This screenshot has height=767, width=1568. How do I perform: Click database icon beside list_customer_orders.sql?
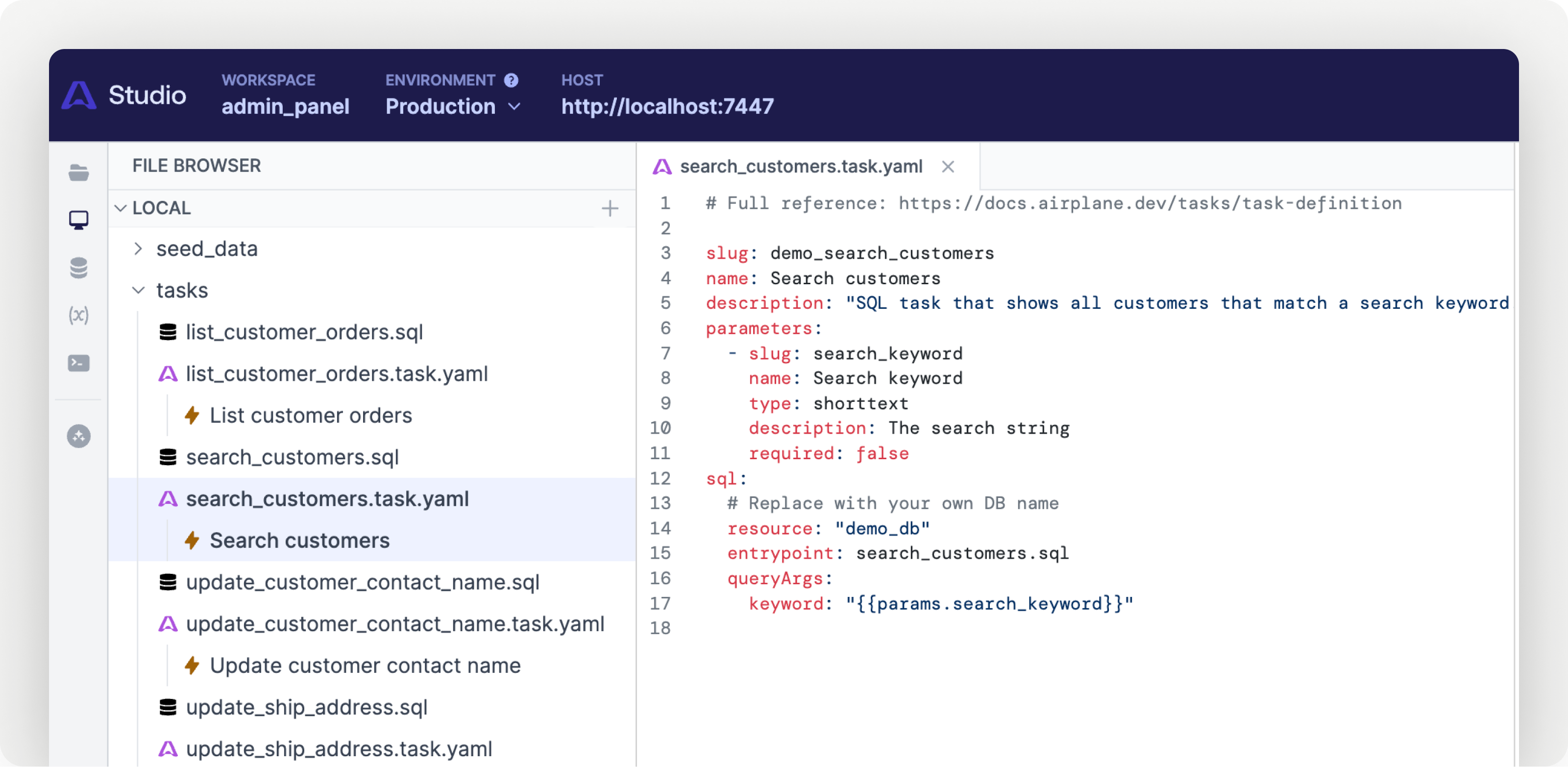click(168, 332)
